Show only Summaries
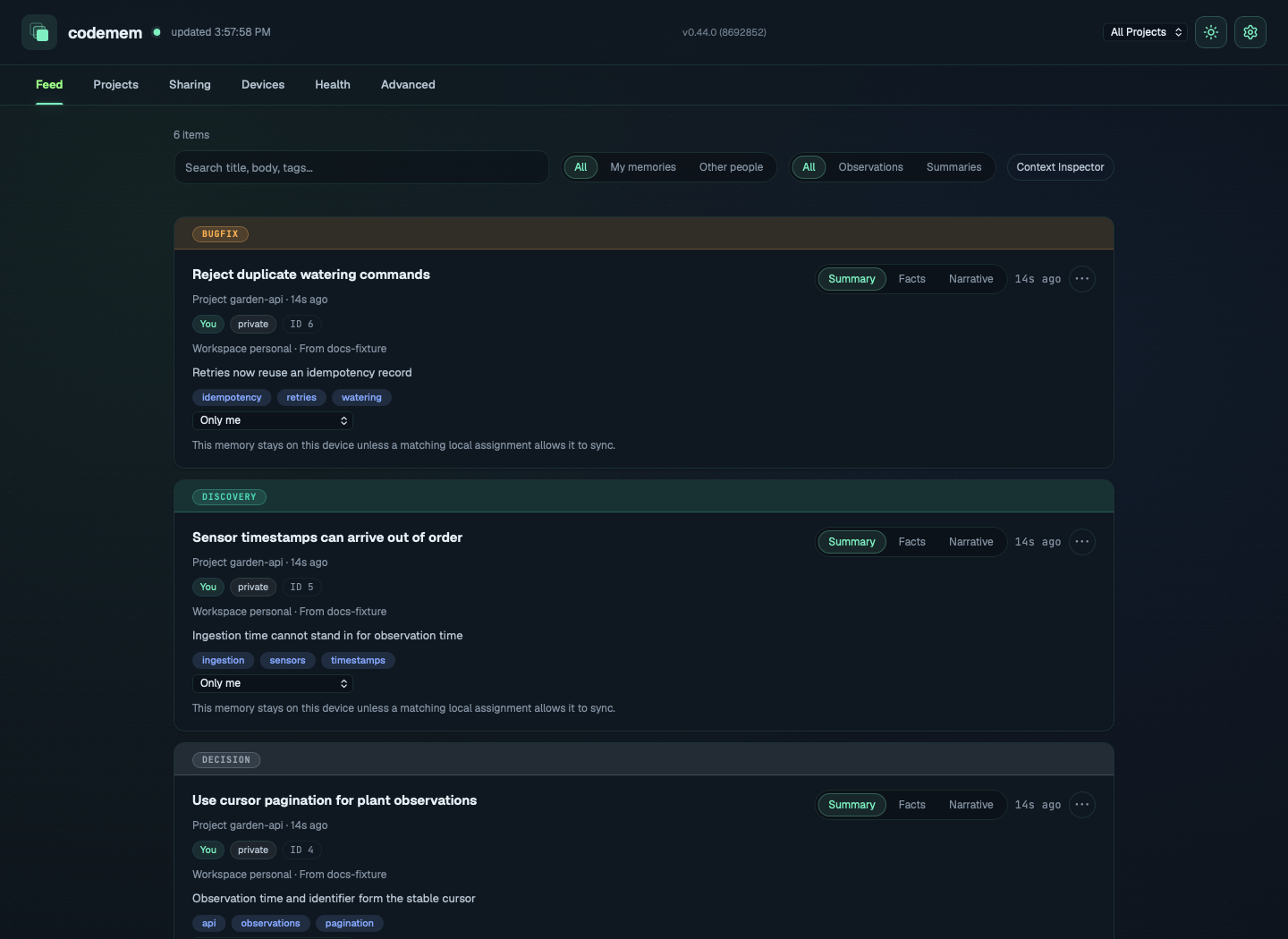The height and width of the screenshot is (939, 1288). [953, 167]
